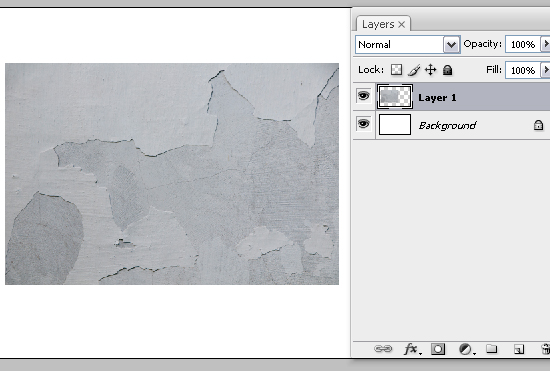Hide Layer 1 using its eye icon
This screenshot has height=371, width=550.
pyautogui.click(x=363, y=96)
